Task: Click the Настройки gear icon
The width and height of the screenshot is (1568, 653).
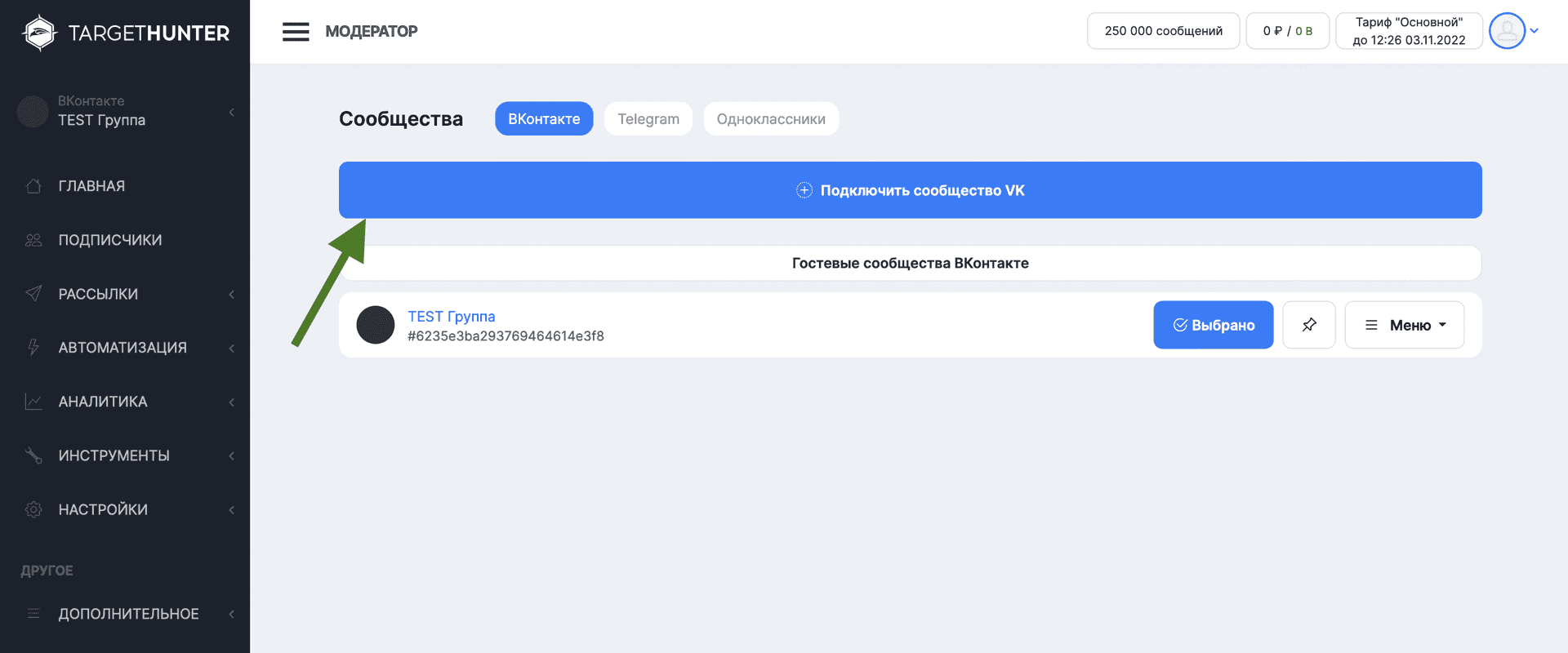Action: (x=33, y=509)
